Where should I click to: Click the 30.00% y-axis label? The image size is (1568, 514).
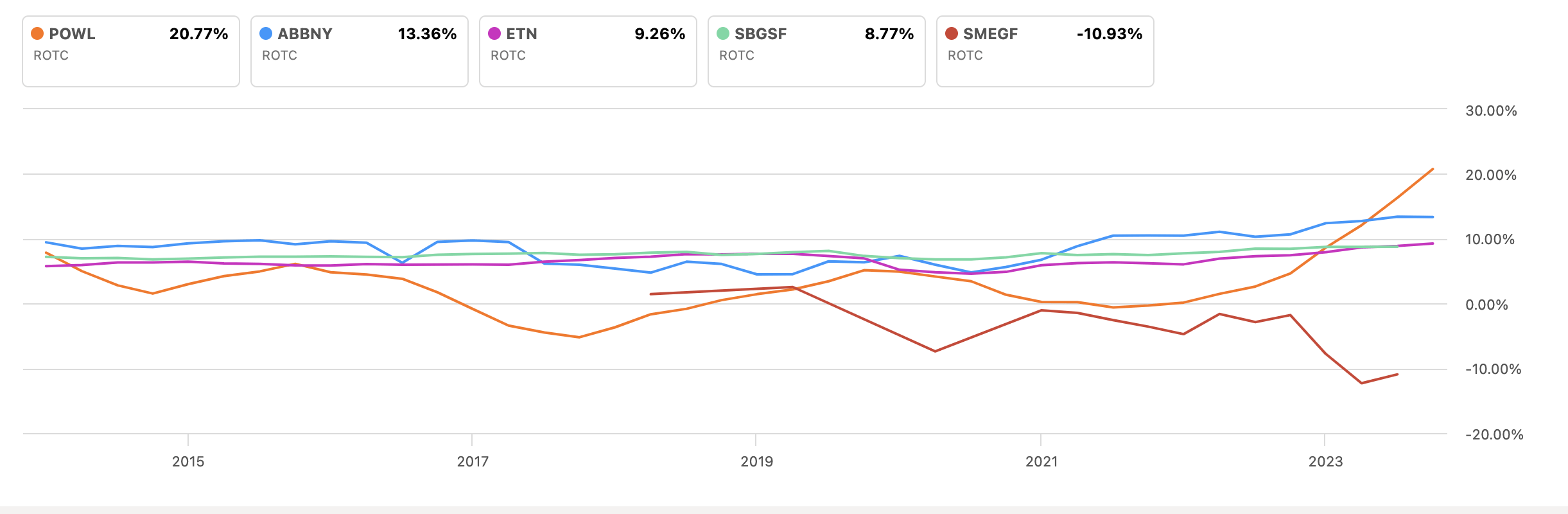coord(1491,111)
